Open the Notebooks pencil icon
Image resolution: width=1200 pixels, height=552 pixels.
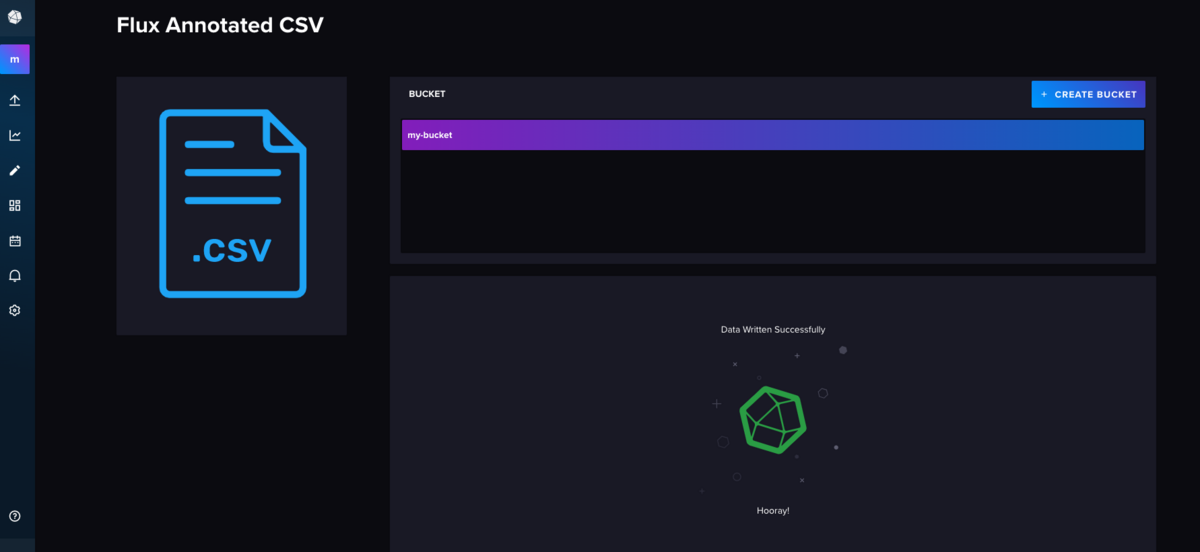[14, 170]
